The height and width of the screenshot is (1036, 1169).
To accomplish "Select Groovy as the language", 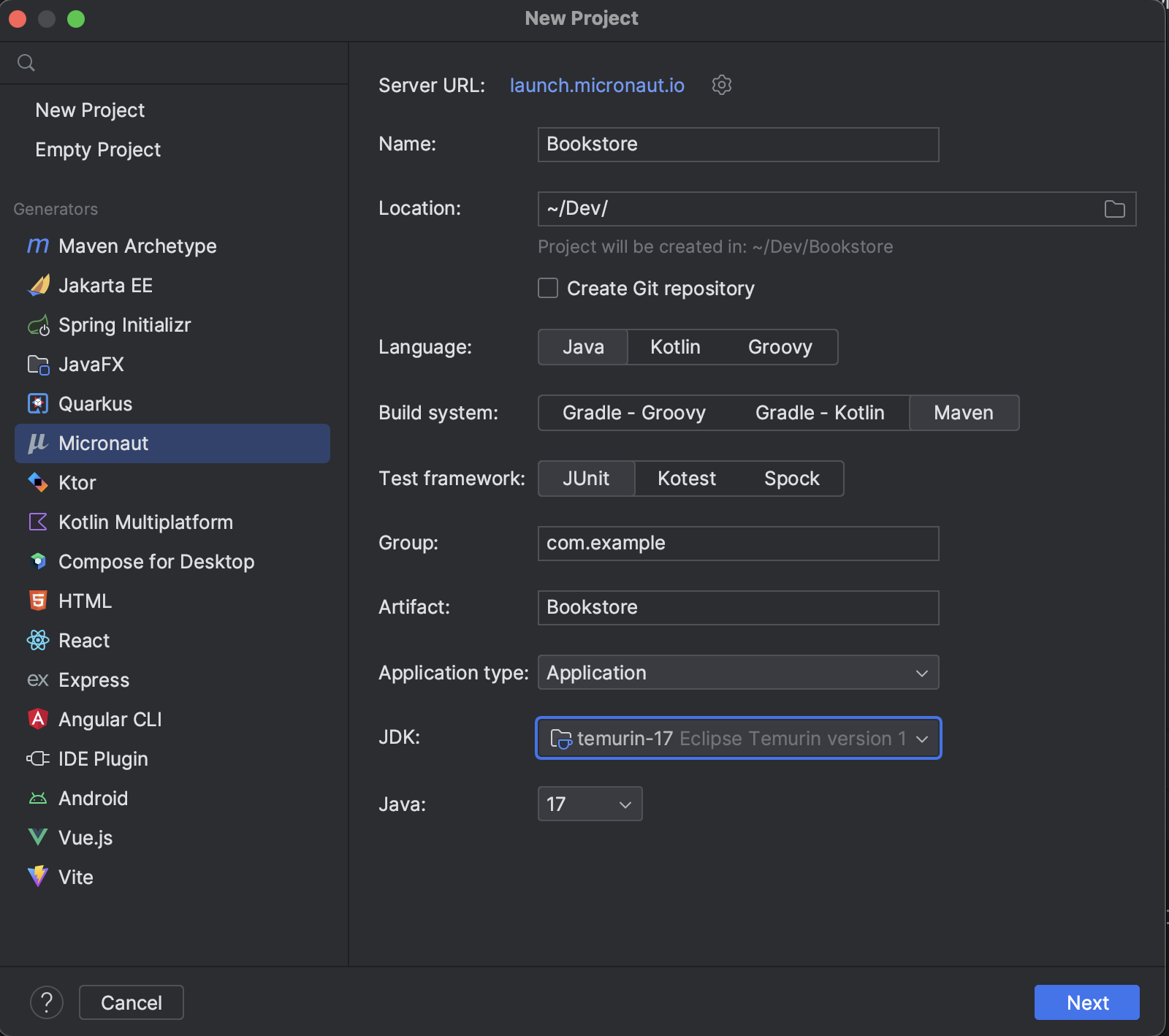I will 780,347.
